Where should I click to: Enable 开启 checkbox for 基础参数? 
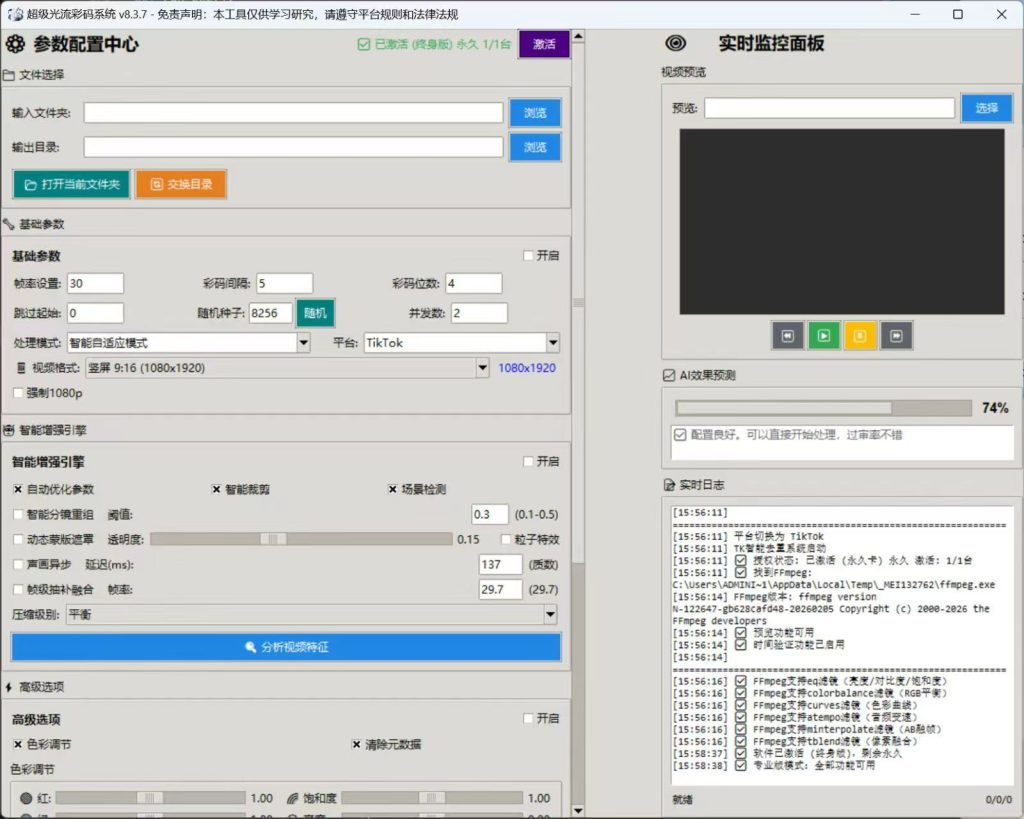[528, 256]
